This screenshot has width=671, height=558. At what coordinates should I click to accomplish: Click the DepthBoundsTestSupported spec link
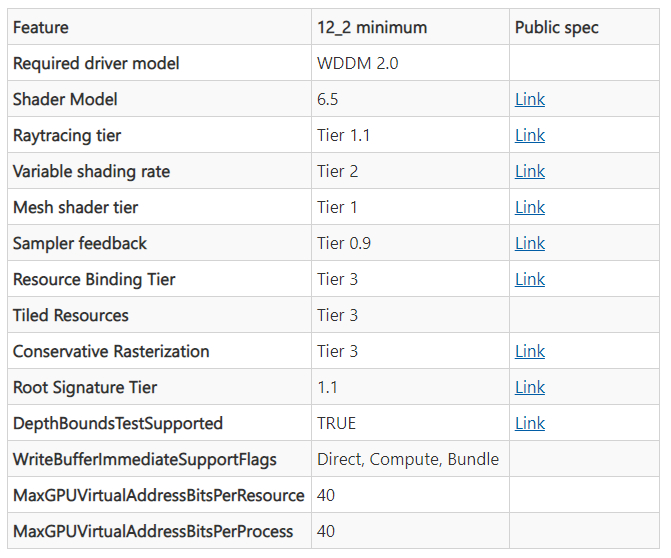coord(530,424)
